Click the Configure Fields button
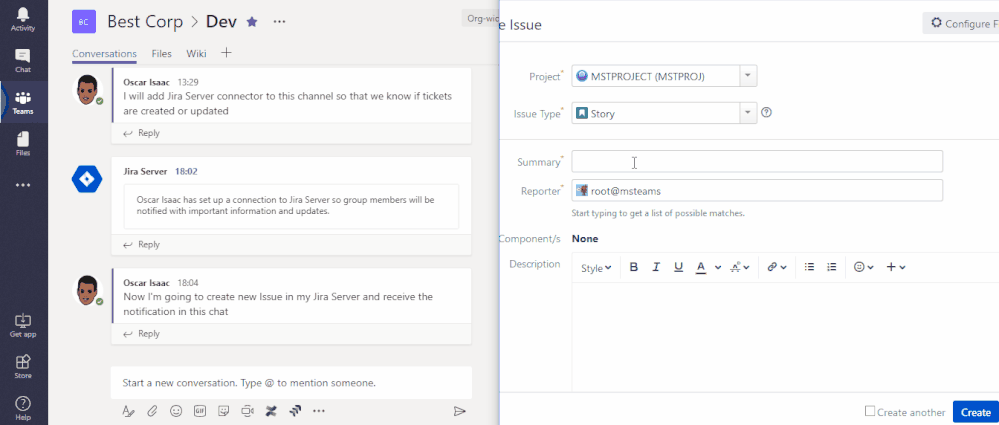Image resolution: width=999 pixels, height=425 pixels. tap(963, 24)
